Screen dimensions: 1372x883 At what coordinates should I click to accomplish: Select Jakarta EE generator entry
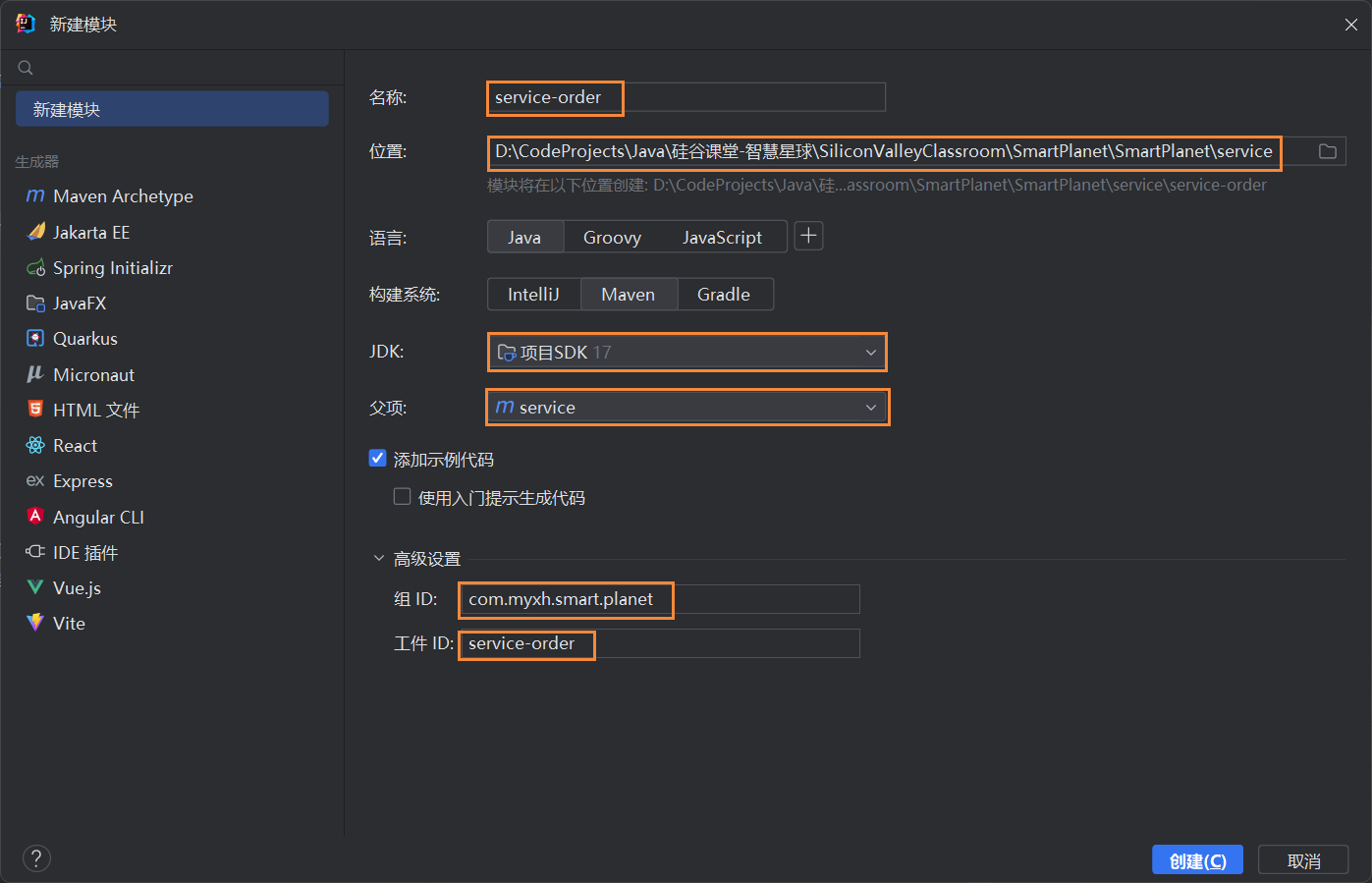pyautogui.click(x=172, y=232)
